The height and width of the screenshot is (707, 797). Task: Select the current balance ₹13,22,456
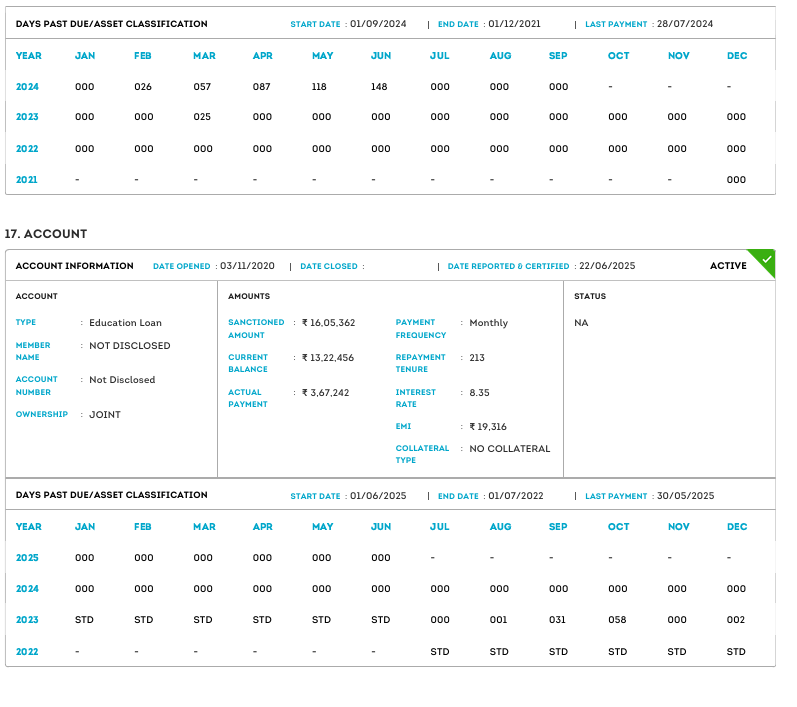click(328, 358)
